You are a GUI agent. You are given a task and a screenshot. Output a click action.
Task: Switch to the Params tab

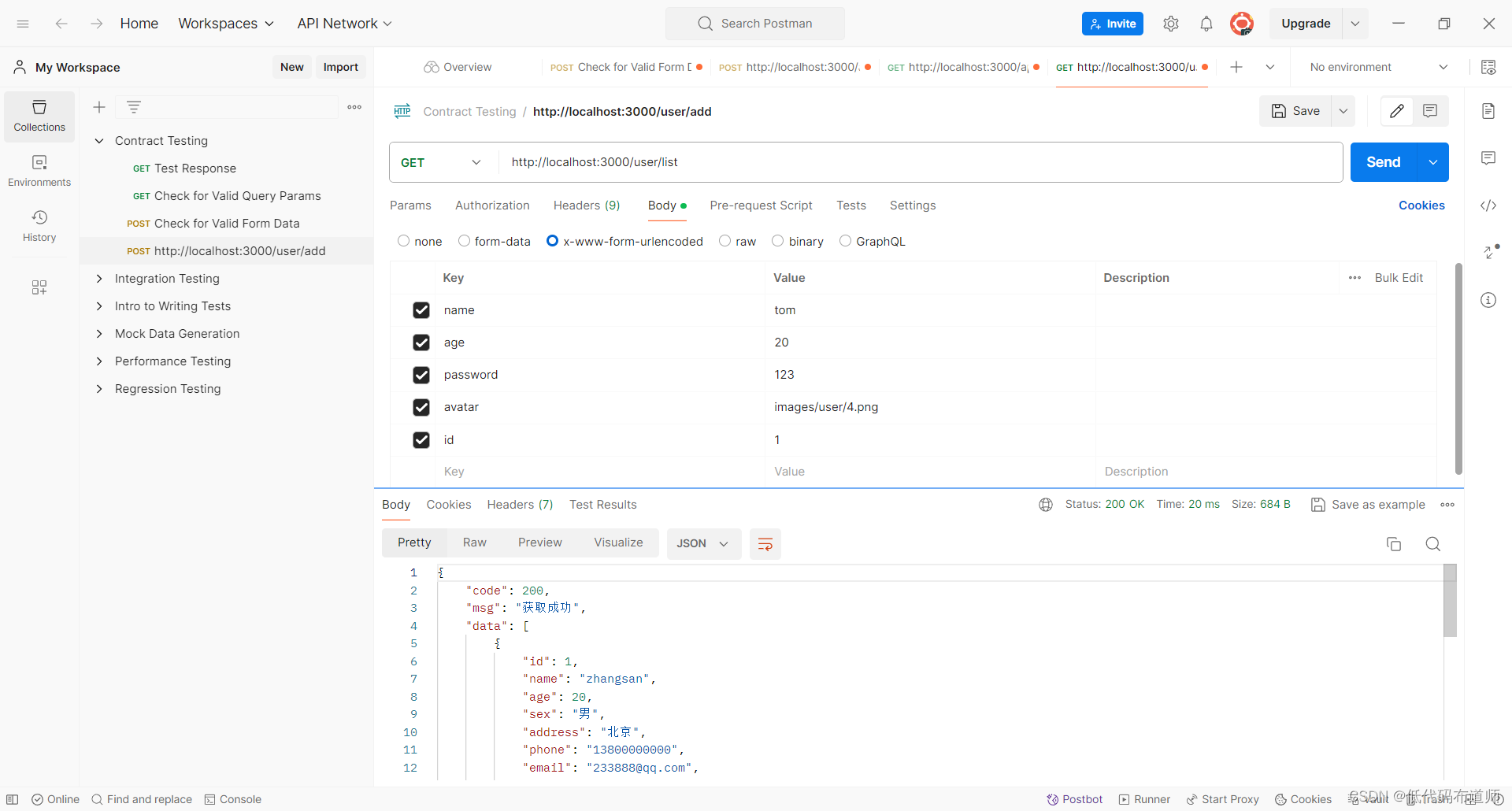click(410, 206)
